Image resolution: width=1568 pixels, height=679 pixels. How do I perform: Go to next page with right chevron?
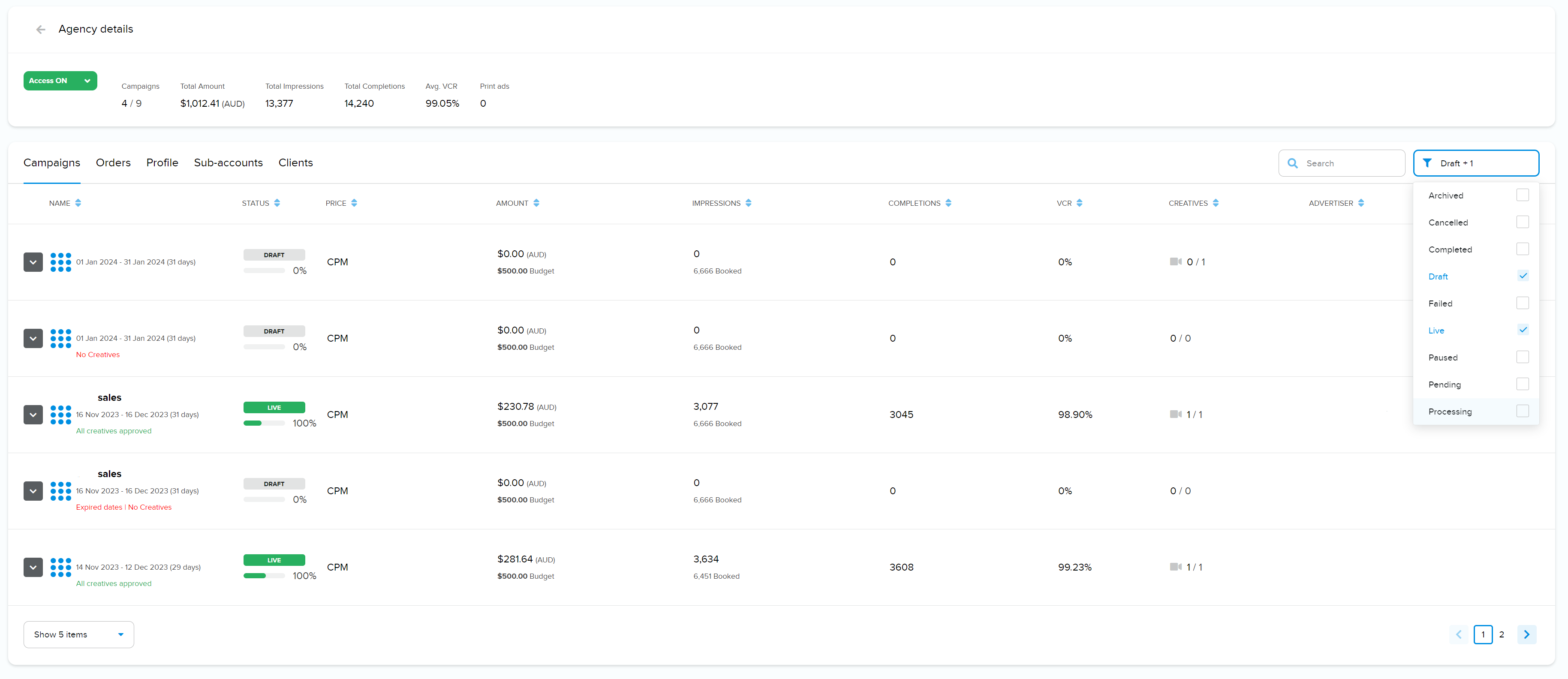1526,634
